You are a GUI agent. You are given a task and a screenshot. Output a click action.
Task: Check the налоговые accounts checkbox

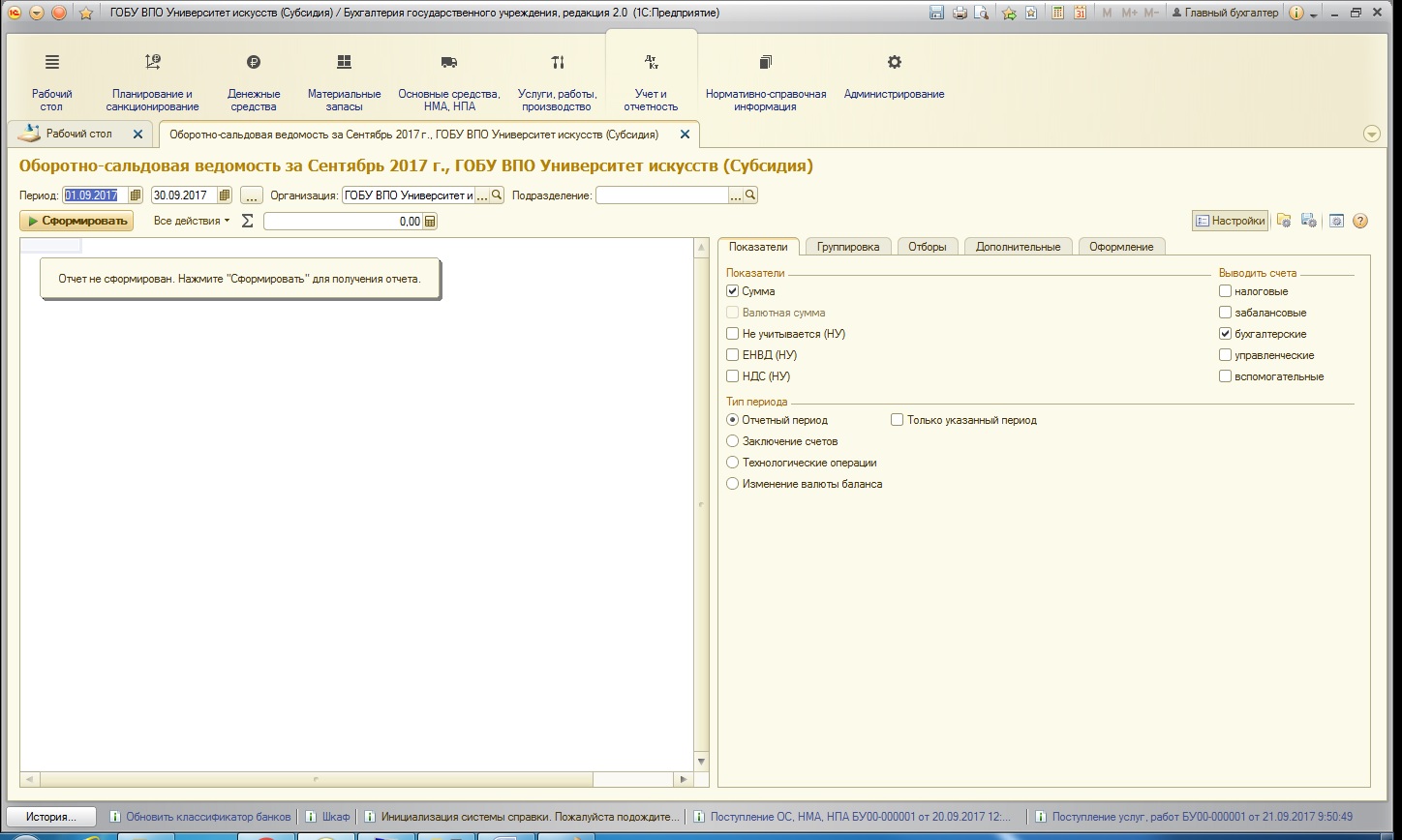point(1226,290)
